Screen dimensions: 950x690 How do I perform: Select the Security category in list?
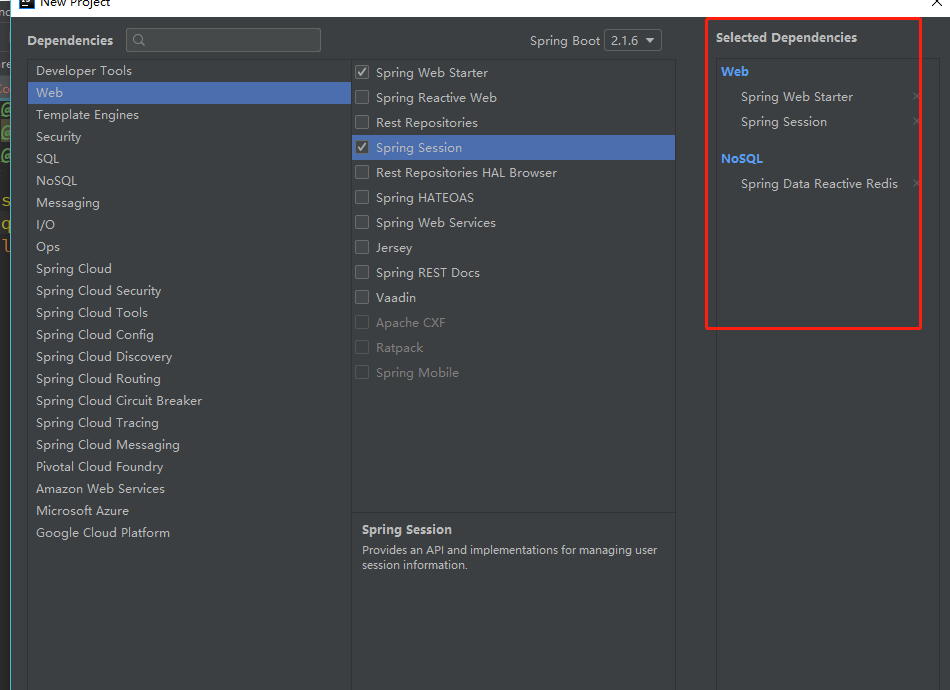[x=58, y=137]
